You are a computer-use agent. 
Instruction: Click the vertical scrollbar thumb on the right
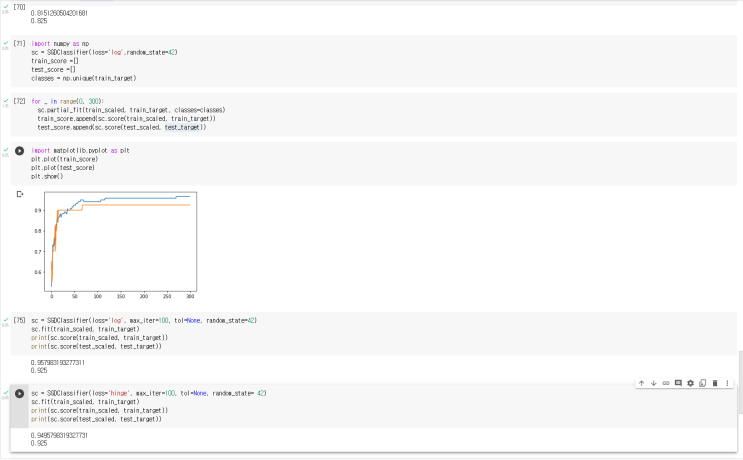tap(740, 382)
